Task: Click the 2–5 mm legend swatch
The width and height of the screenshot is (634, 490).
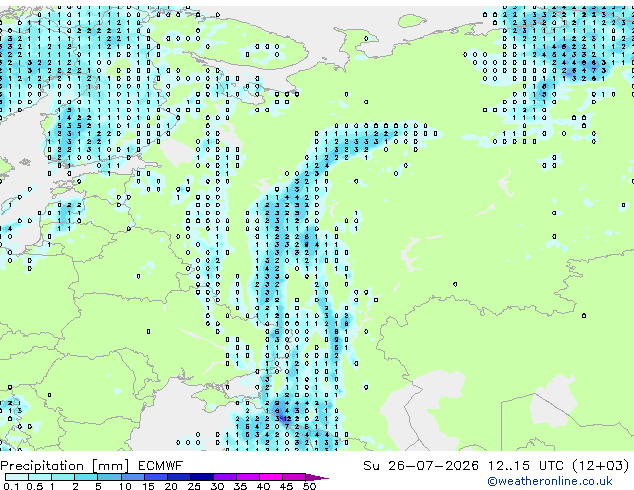Action: 86,477
